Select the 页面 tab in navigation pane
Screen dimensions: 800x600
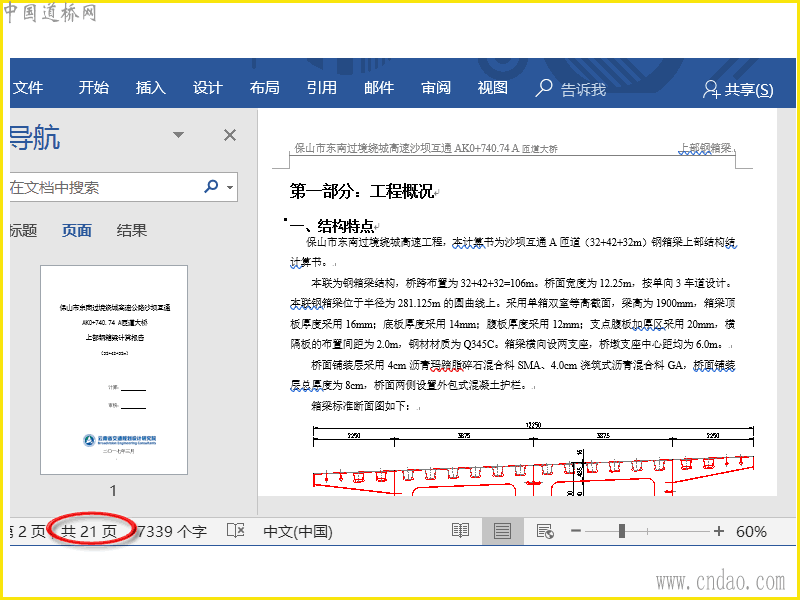tap(77, 231)
